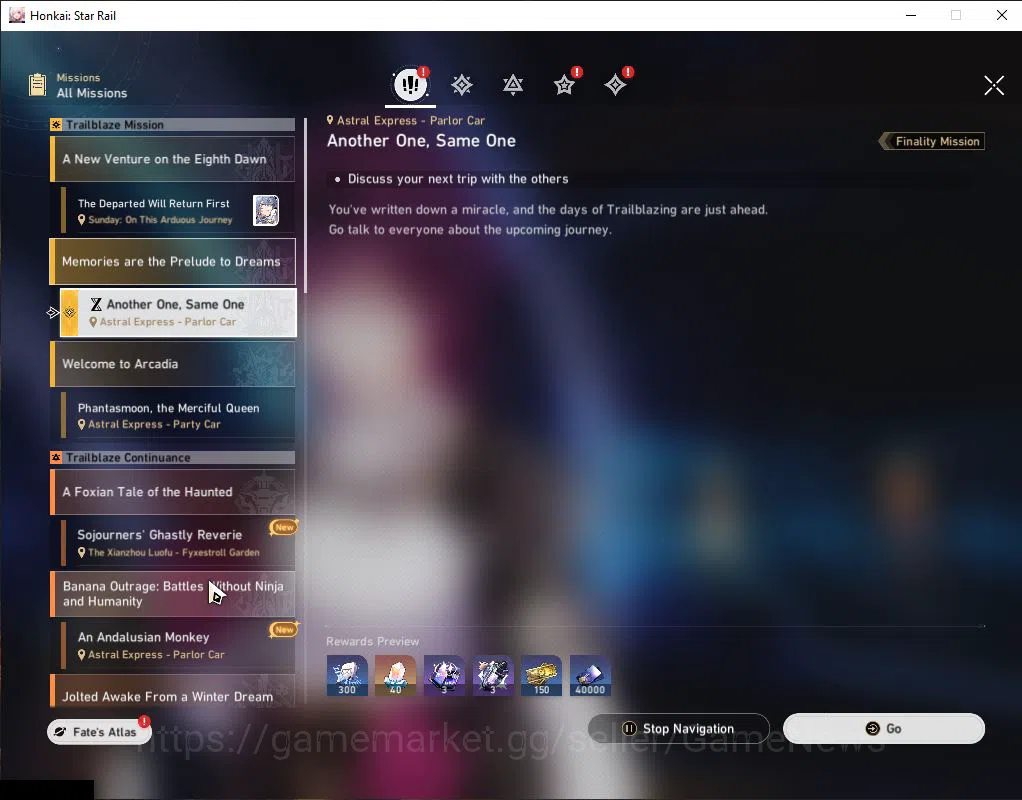Expand Jolted Awake From a Winter Dream
This screenshot has height=800, width=1022.
click(x=173, y=691)
